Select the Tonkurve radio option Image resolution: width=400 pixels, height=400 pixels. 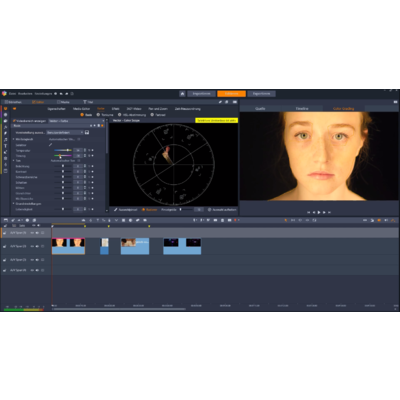pyautogui.click(x=98, y=115)
